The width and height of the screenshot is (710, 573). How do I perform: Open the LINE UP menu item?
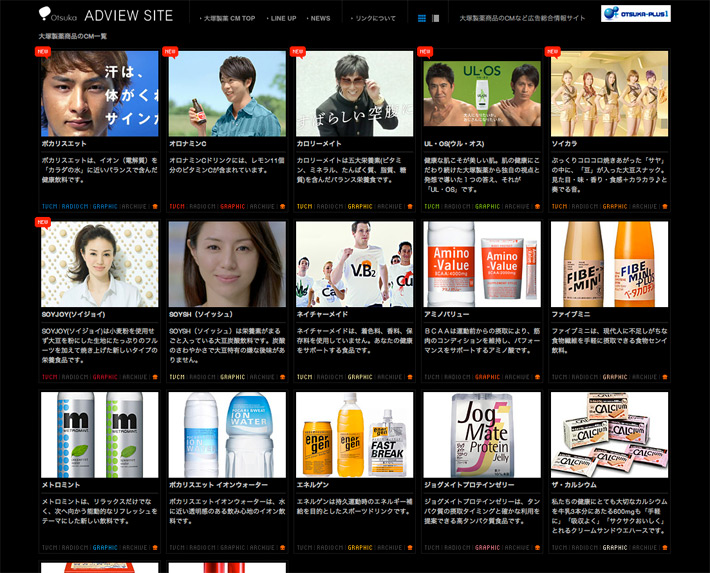282,19
